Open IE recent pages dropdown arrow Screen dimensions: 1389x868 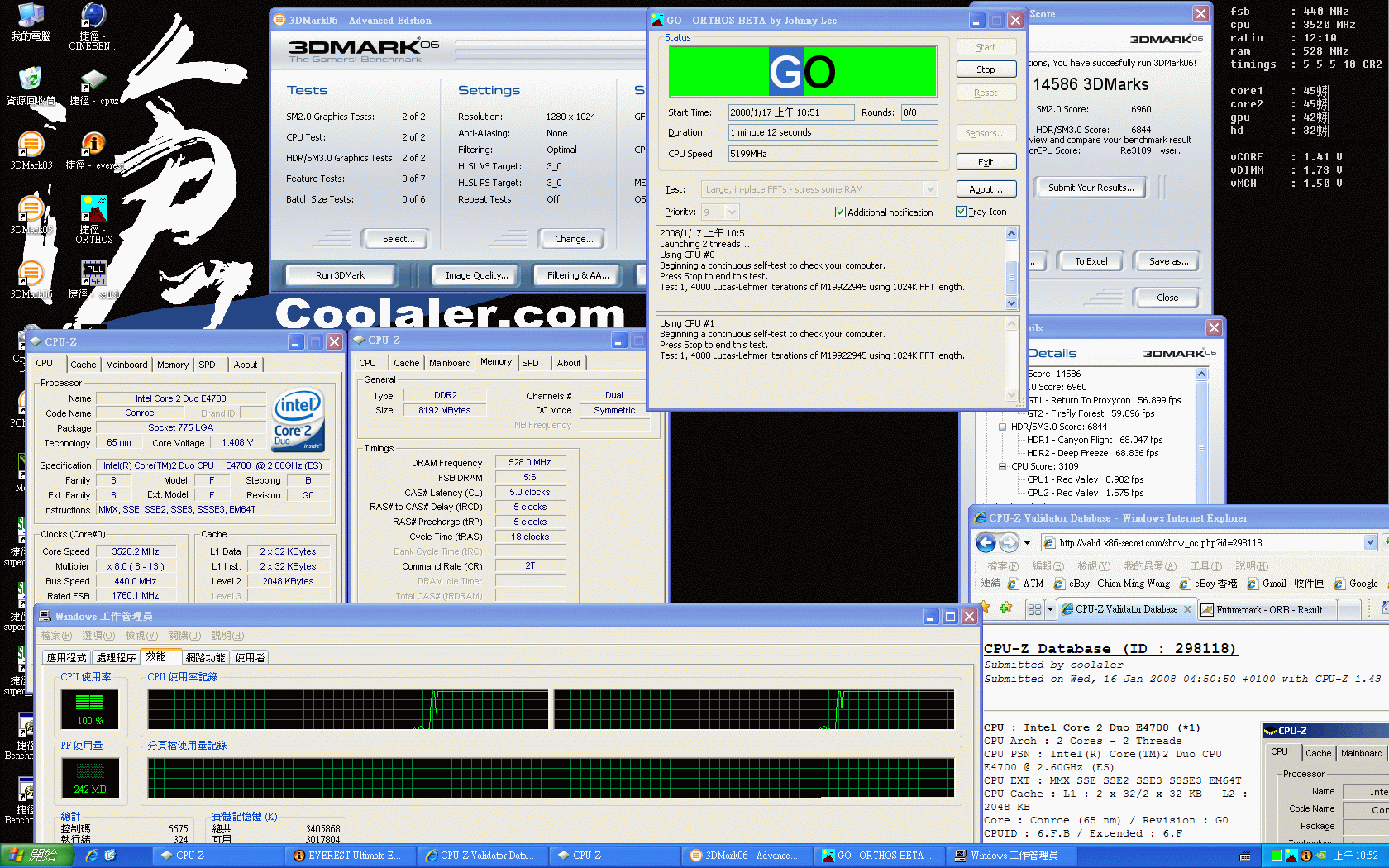click(1028, 543)
